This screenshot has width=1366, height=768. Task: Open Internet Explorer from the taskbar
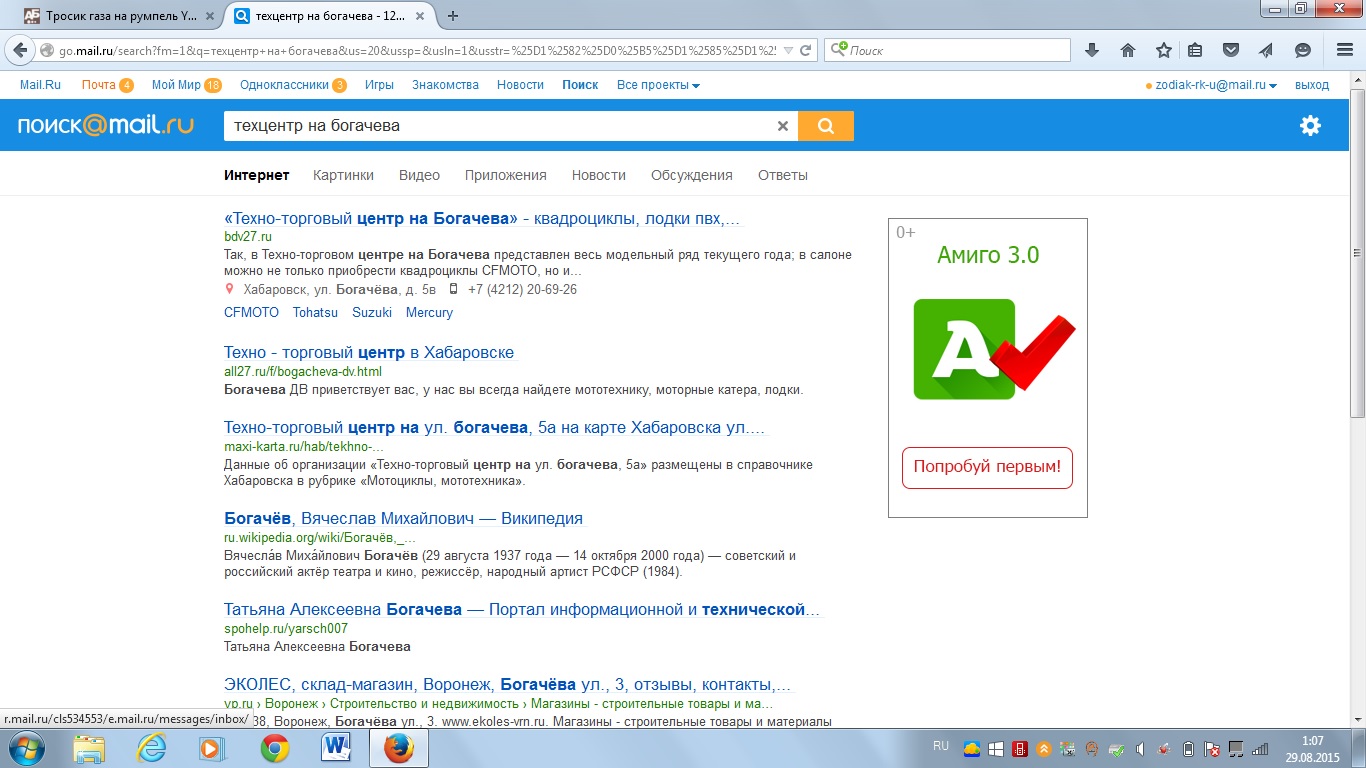[x=152, y=748]
